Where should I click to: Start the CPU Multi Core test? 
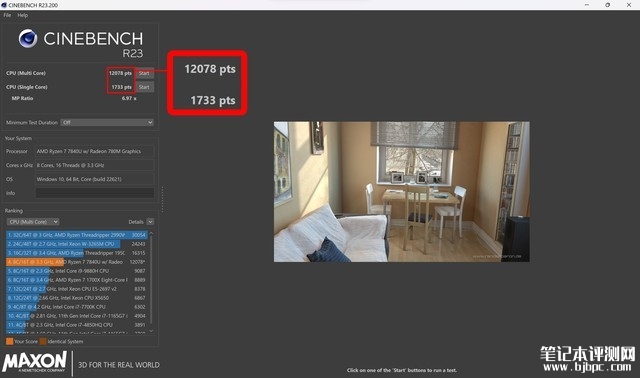[x=144, y=73]
